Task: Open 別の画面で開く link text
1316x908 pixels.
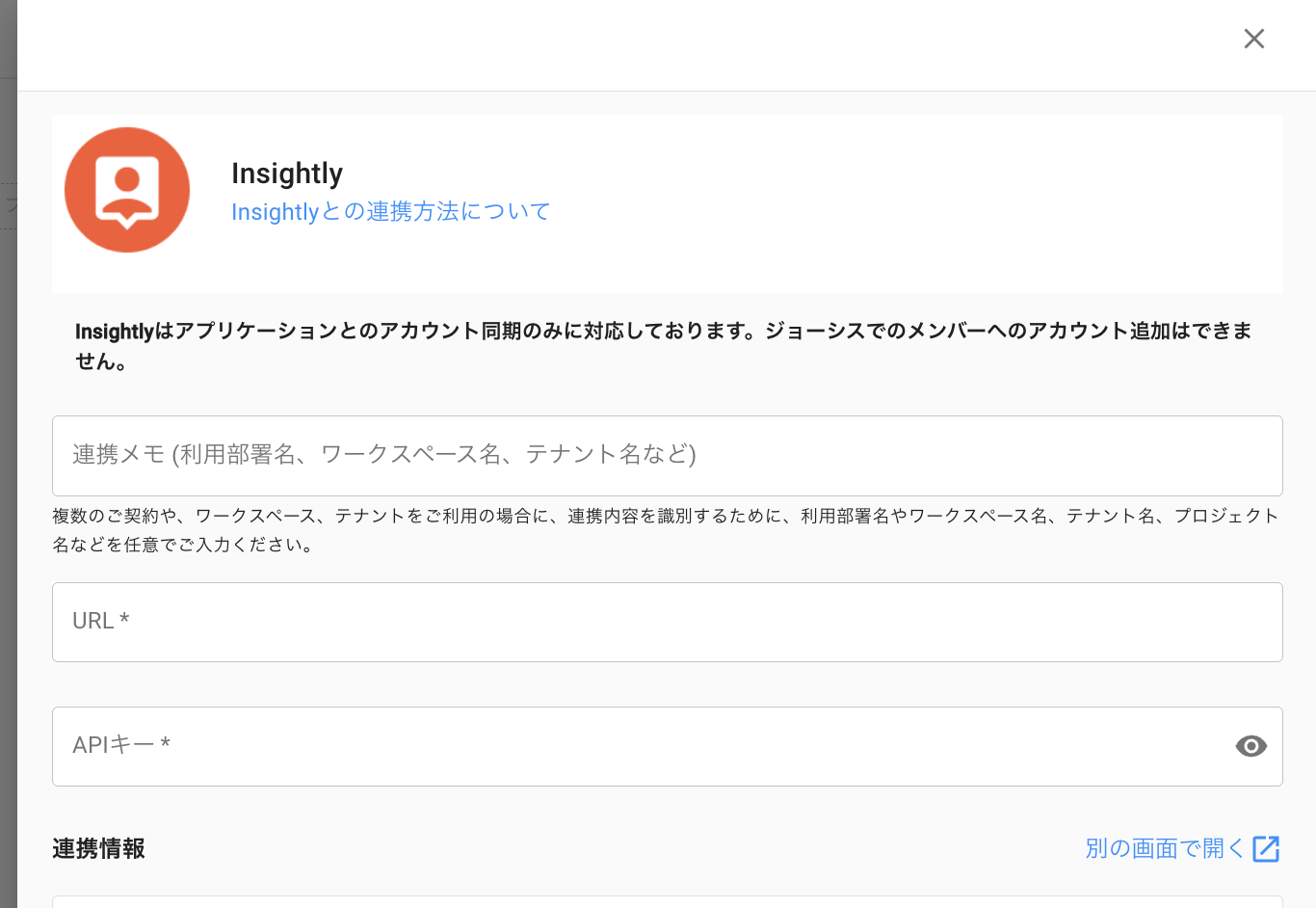Action: click(1165, 848)
